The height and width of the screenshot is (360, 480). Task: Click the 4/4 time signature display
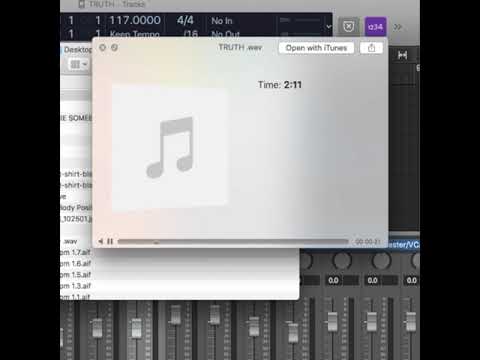point(185,20)
